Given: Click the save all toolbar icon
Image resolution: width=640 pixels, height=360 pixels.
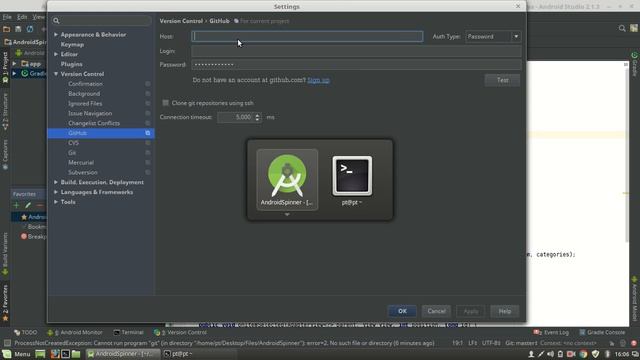Looking at the screenshot, I should [18, 29].
